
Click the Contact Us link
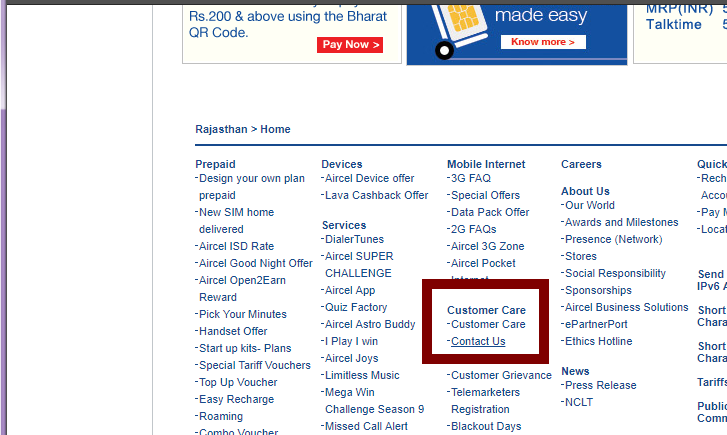click(x=478, y=341)
